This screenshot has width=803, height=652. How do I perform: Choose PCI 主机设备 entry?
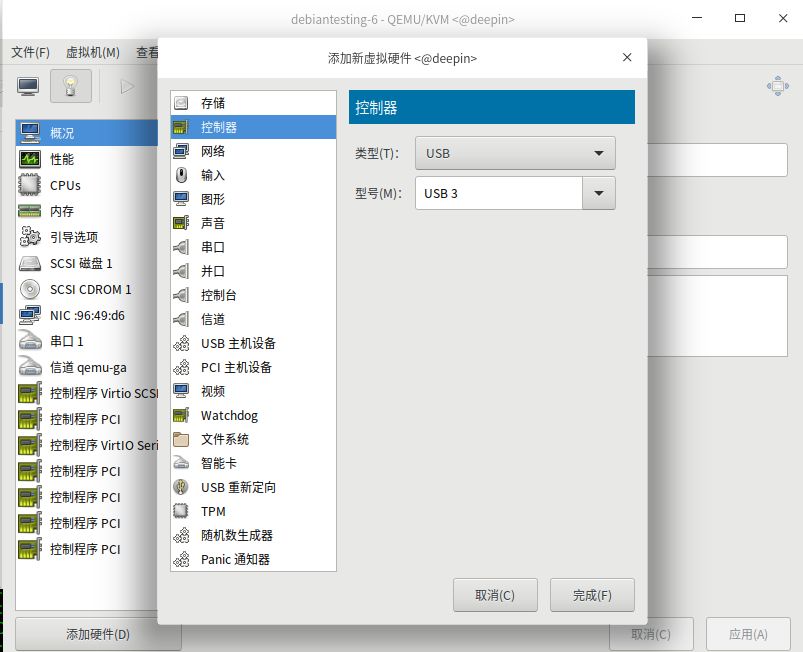click(253, 367)
